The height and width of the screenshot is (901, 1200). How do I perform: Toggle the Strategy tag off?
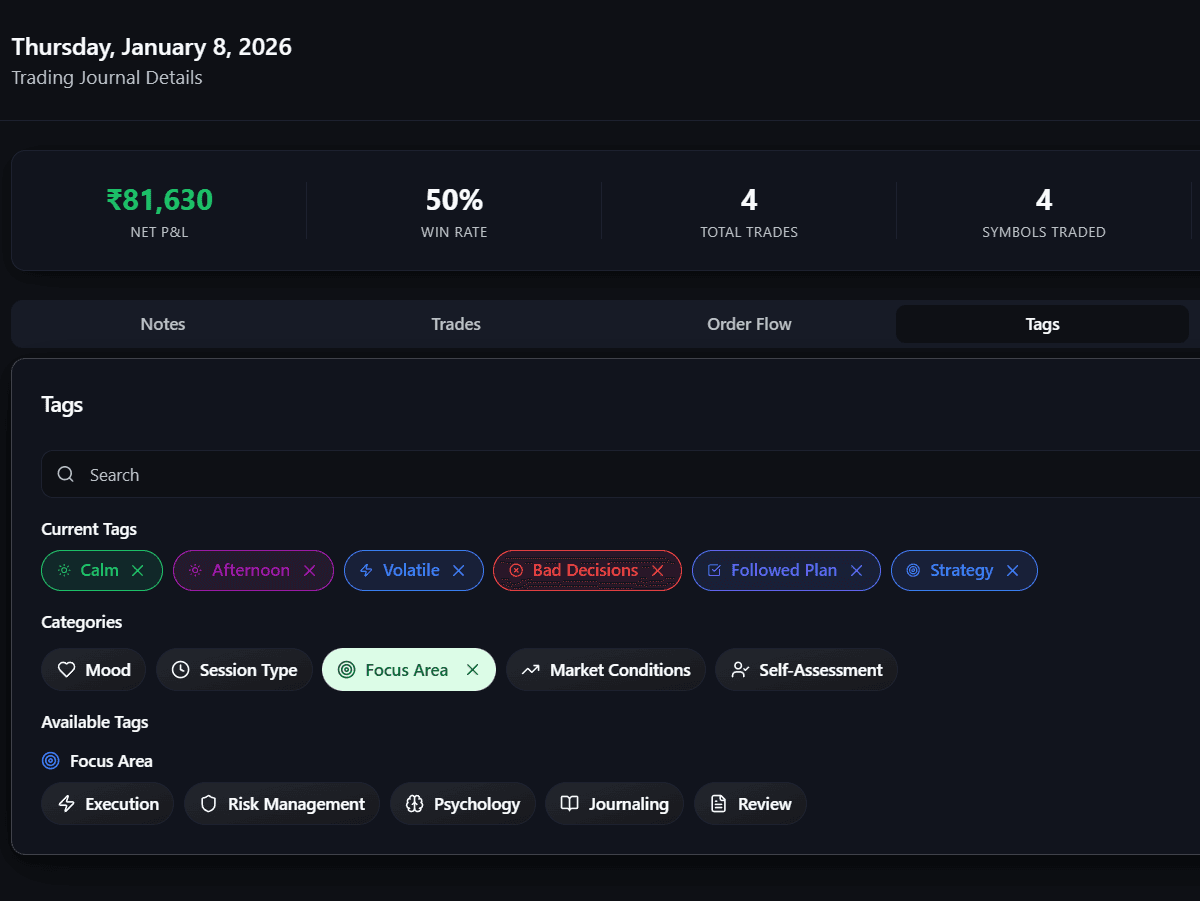[1013, 570]
